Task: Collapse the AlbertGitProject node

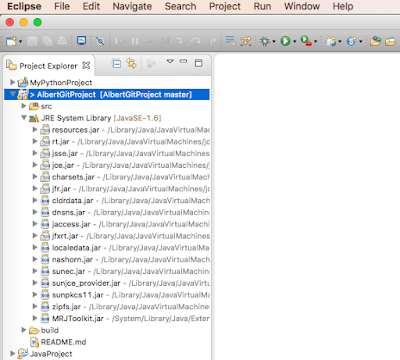Action: click(12, 94)
